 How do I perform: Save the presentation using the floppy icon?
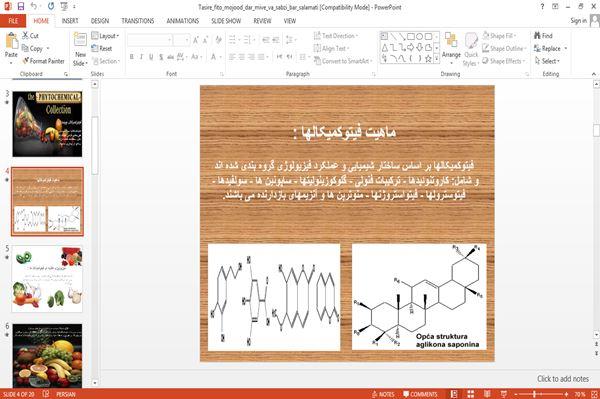[21, 7]
